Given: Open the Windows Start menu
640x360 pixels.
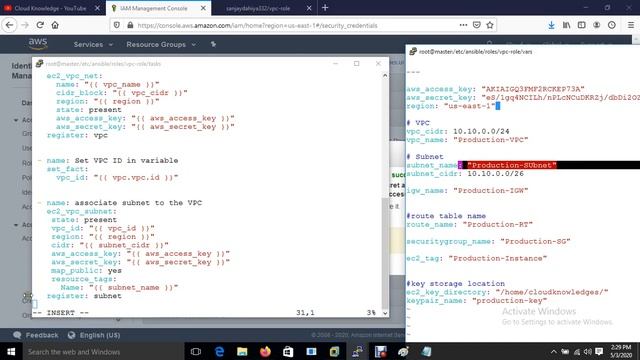Looking at the screenshot, I should 11,351.
